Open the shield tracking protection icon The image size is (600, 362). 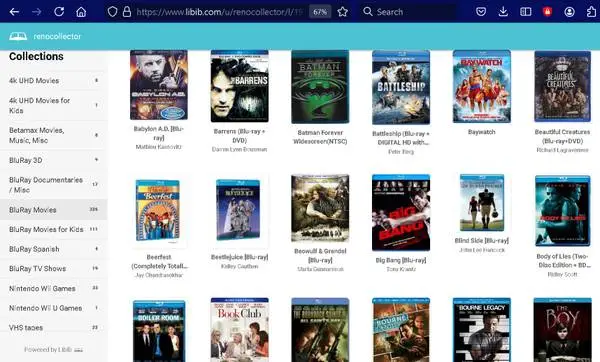click(112, 12)
